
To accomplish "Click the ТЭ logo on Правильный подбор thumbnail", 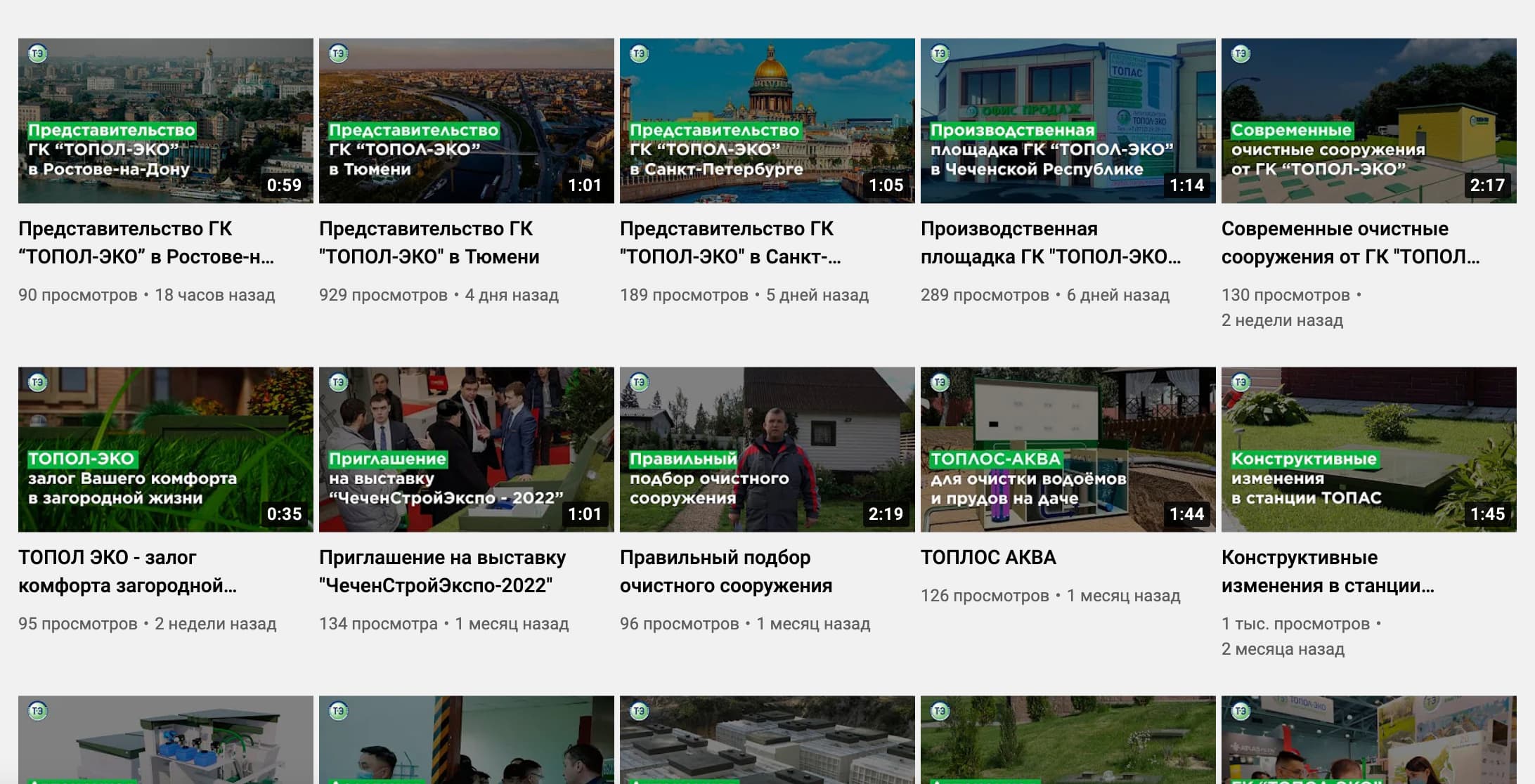I will coord(640,382).
